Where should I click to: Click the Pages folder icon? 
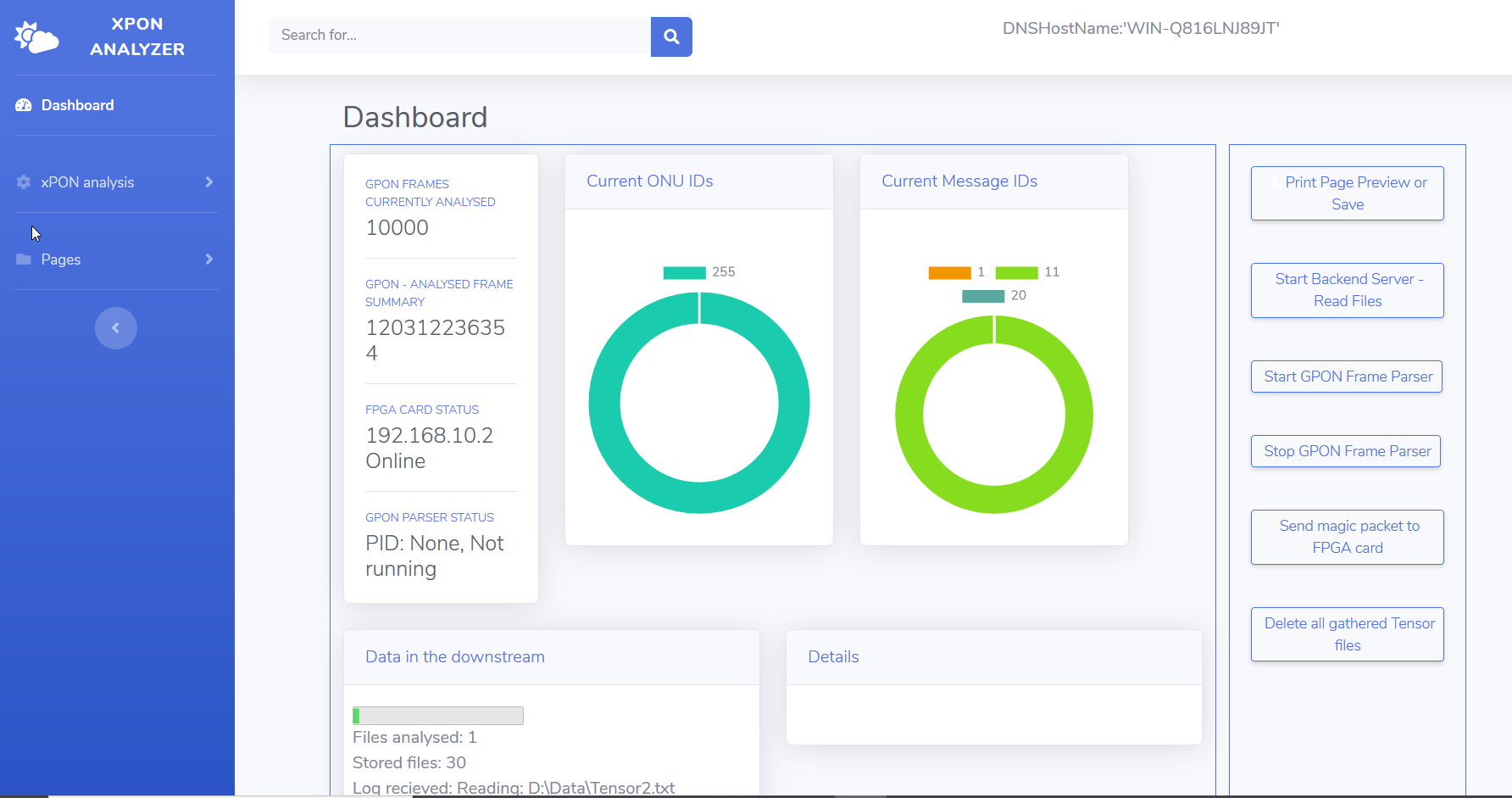(24, 259)
